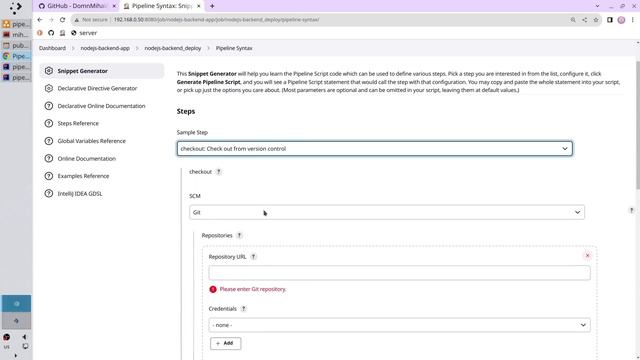640x360 pixels.
Task: Go forward in browser history
Action: [x=51, y=20]
